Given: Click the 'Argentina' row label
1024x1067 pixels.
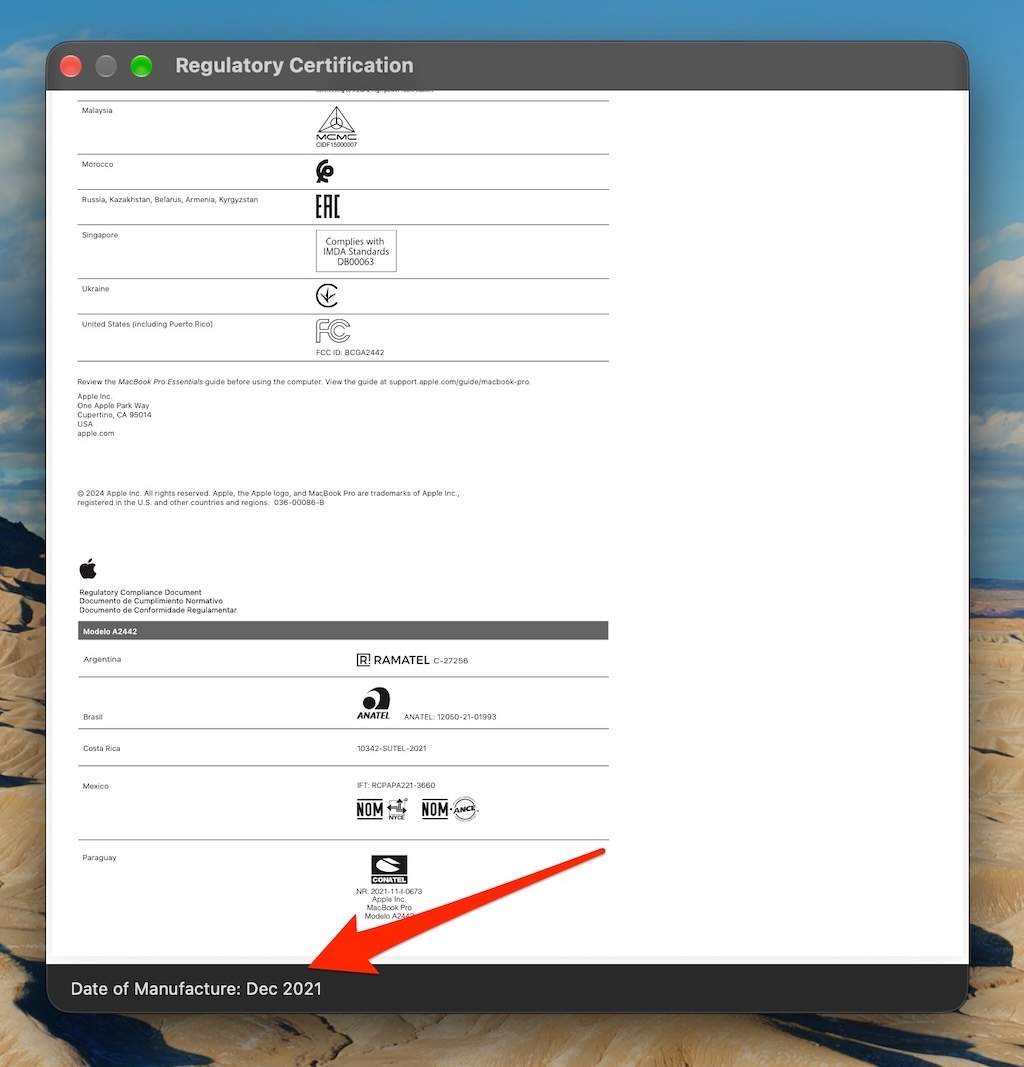Looking at the screenshot, I should click(x=102, y=659).
